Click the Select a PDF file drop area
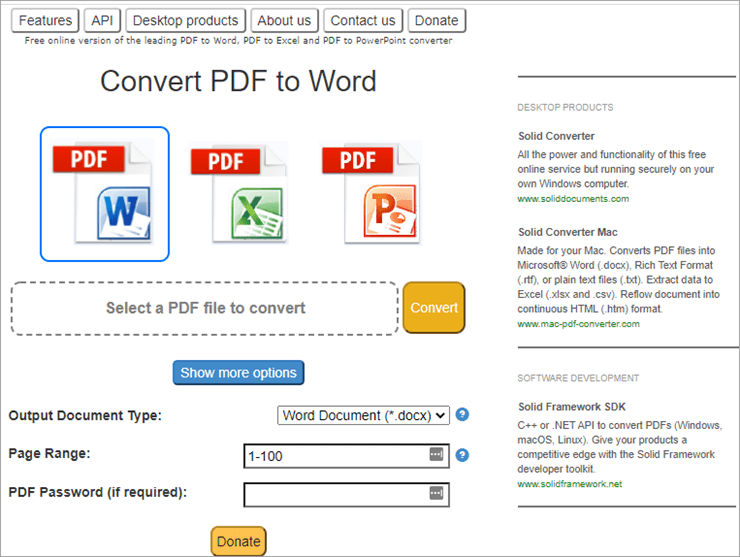This screenshot has width=740, height=557. point(205,309)
